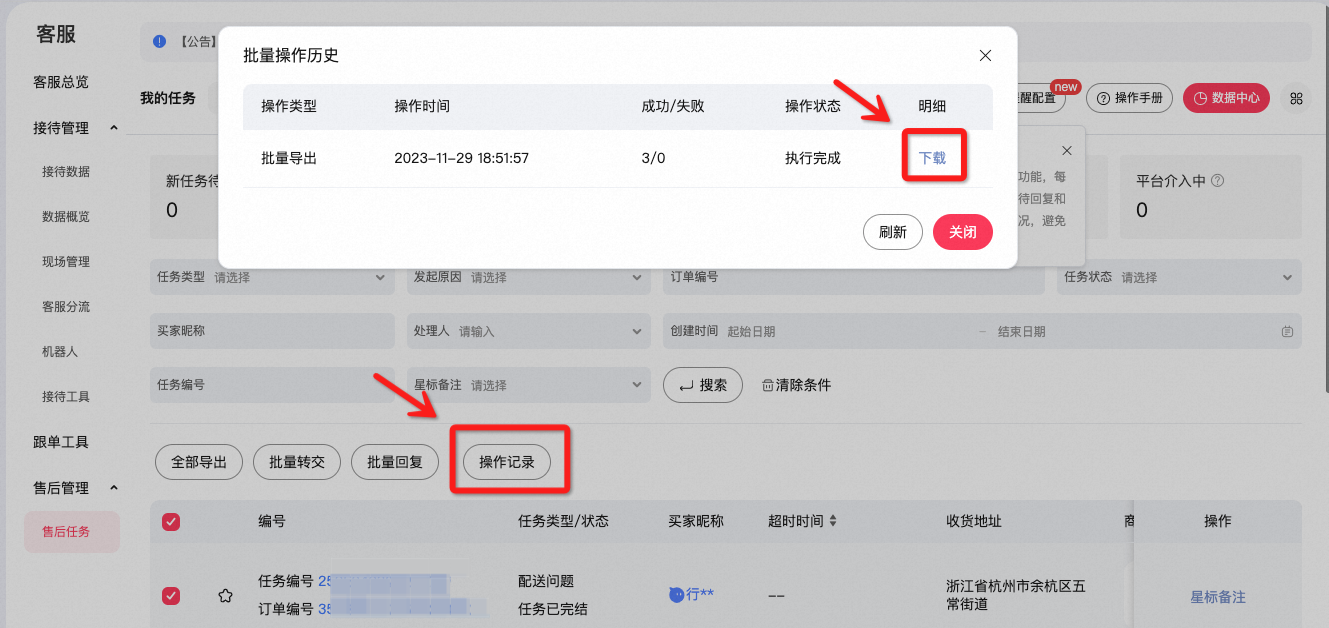Sort by the 超时时间 column arrows
The image size is (1329, 628).
pos(833,521)
